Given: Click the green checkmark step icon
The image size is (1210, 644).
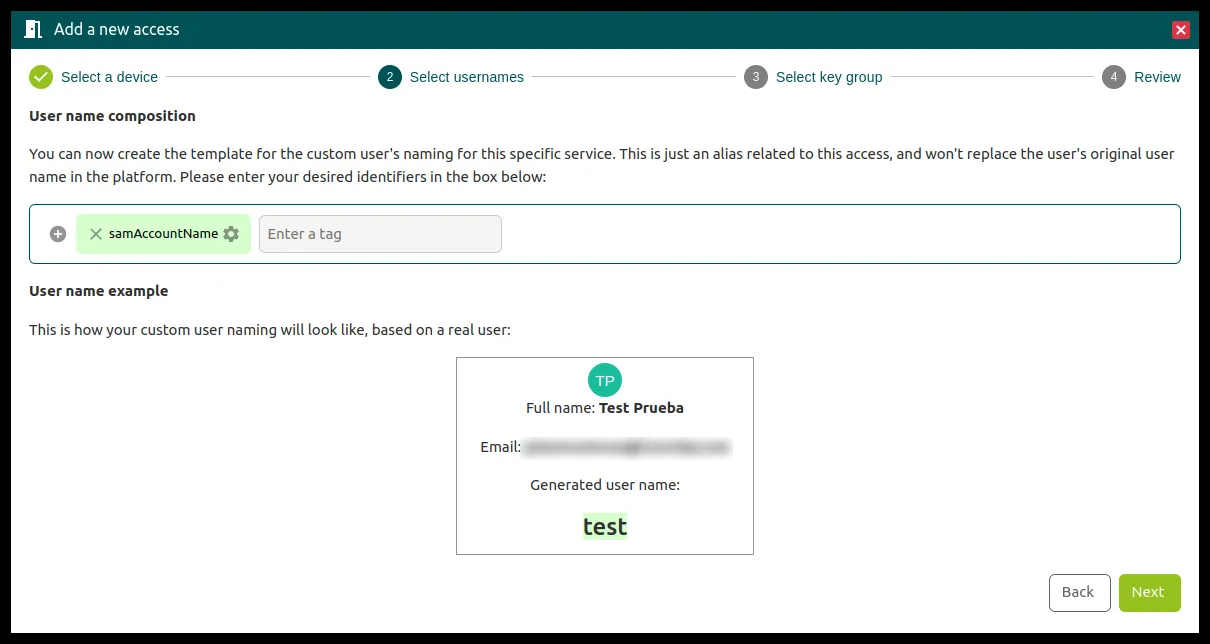Looking at the screenshot, I should [41, 77].
